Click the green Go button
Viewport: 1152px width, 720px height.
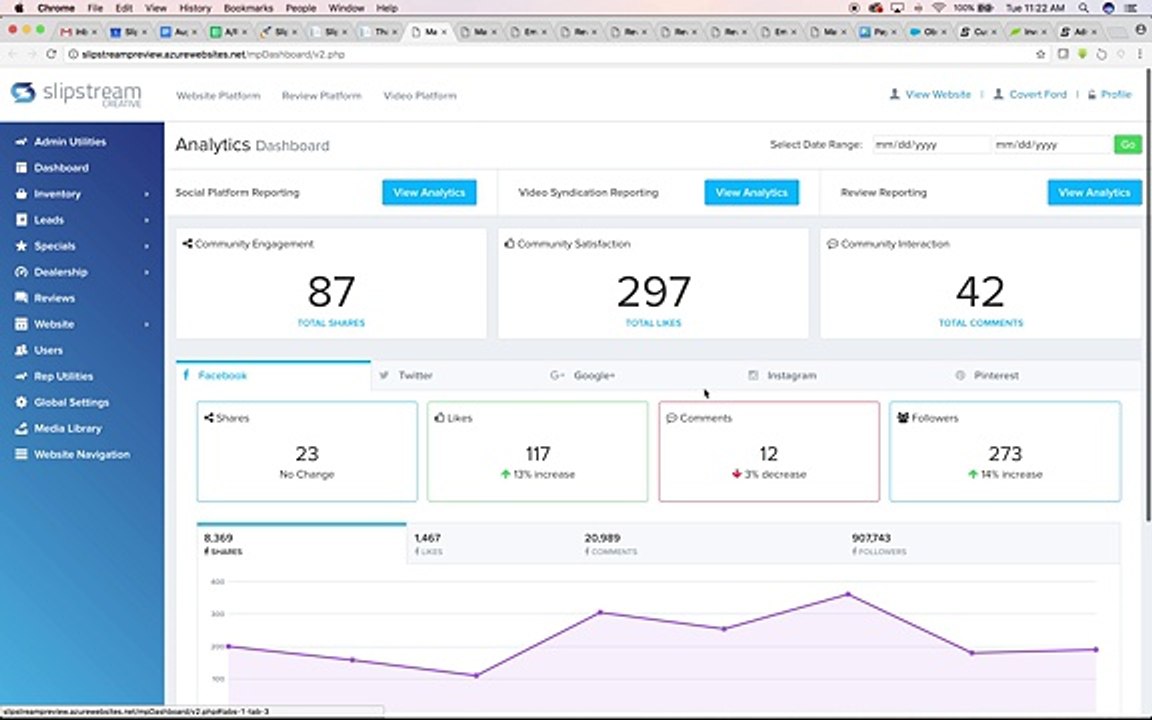(1128, 145)
